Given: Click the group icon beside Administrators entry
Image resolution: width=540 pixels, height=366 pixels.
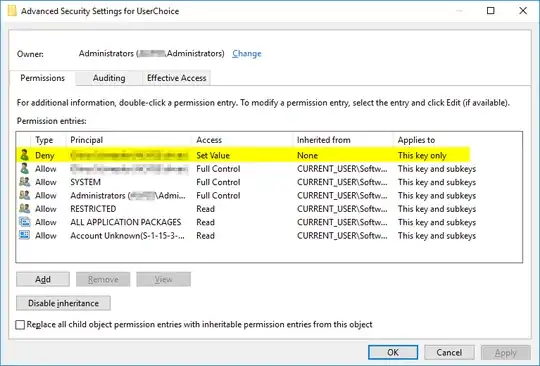Looking at the screenshot, I should click(x=24, y=195).
